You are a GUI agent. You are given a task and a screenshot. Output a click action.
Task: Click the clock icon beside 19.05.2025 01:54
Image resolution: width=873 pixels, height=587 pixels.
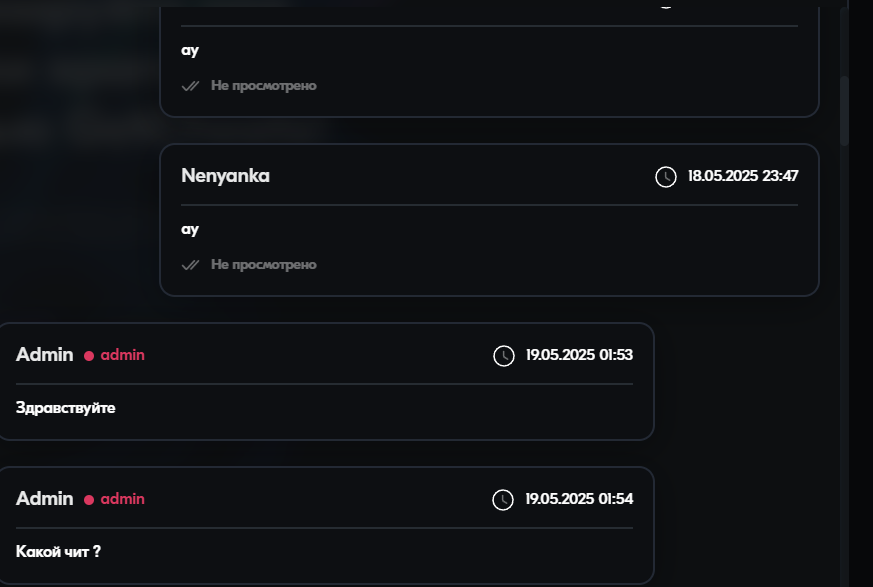pyautogui.click(x=503, y=499)
